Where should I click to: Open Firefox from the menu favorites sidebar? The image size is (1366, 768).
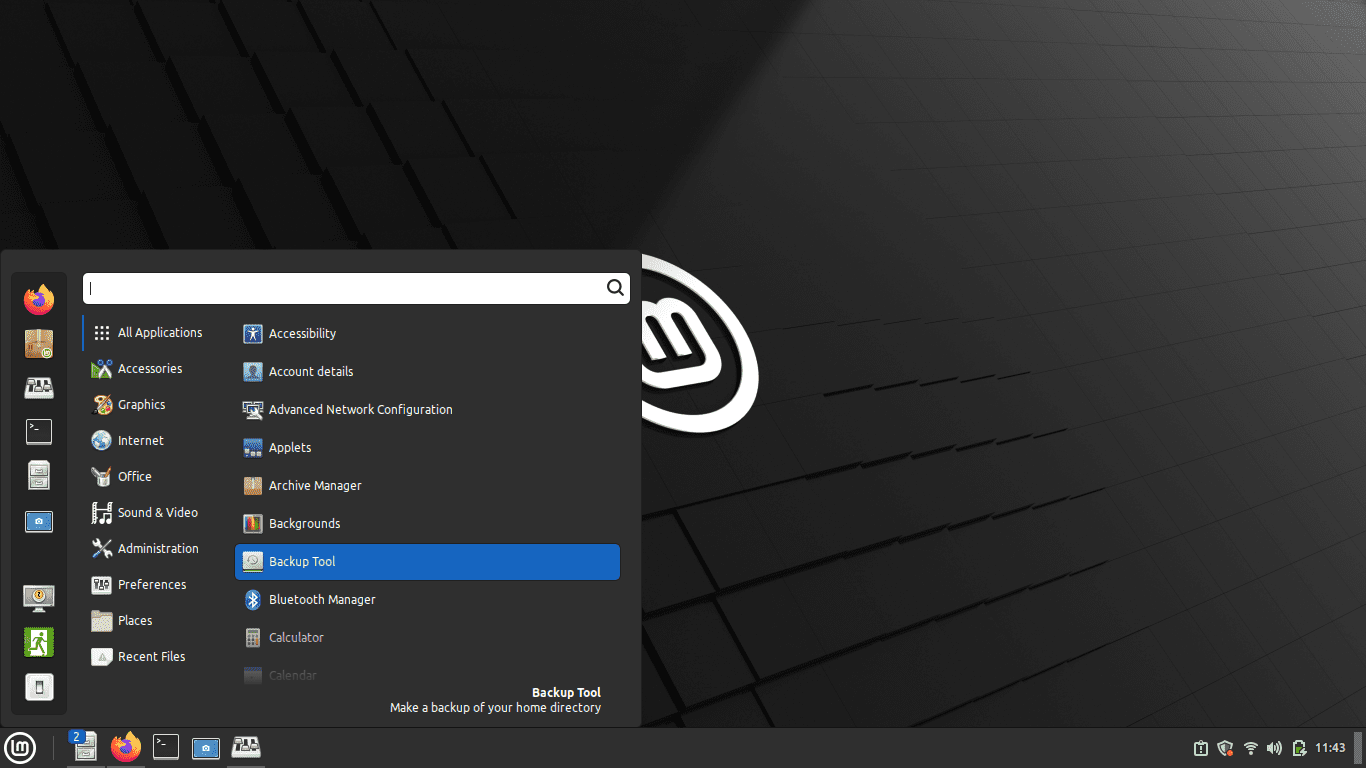point(39,299)
